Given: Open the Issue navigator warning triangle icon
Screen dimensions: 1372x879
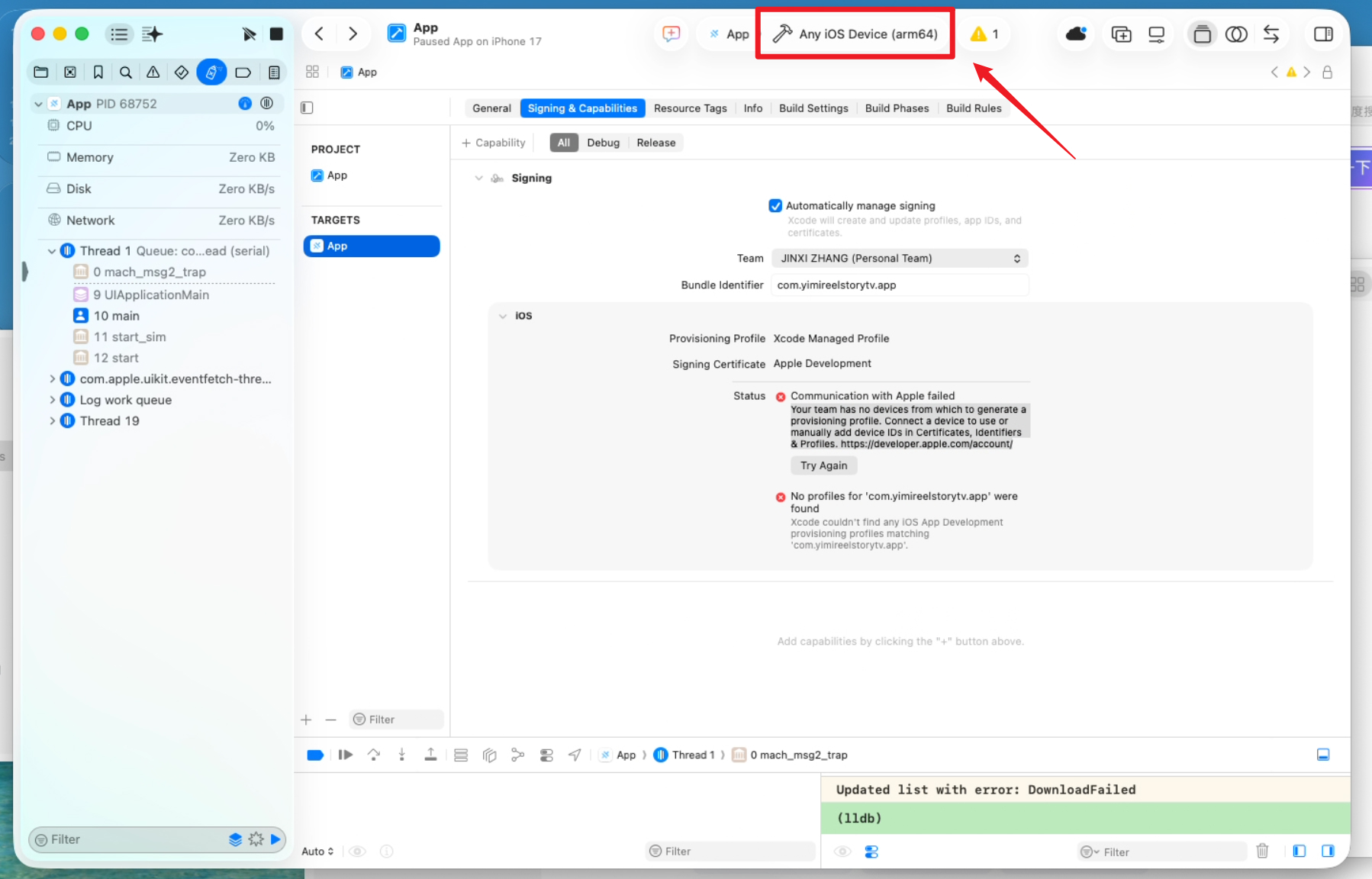Looking at the screenshot, I should 153,72.
